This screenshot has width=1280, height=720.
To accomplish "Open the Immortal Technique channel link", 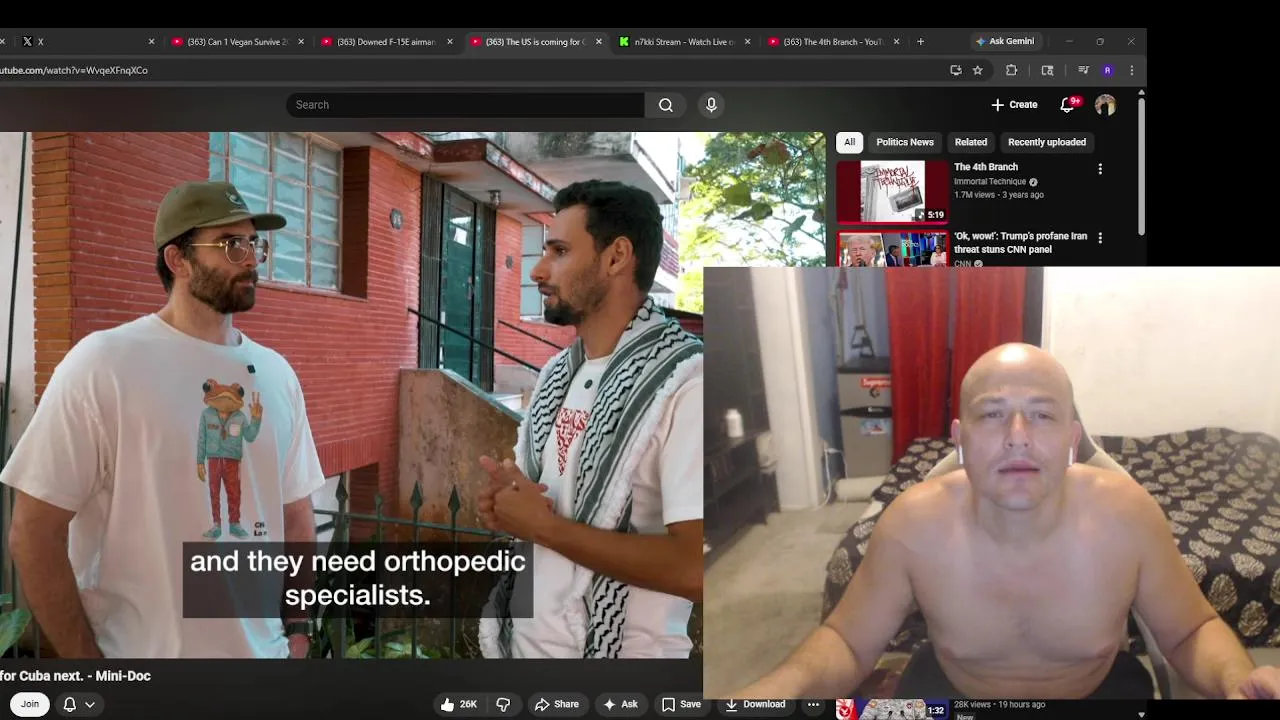I will (x=990, y=182).
